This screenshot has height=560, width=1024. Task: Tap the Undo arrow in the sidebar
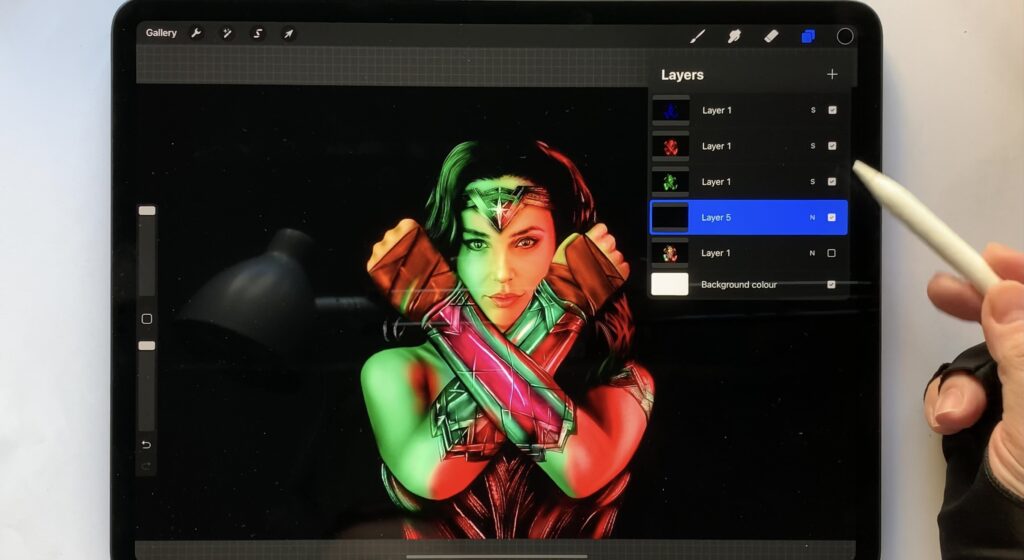click(146, 445)
